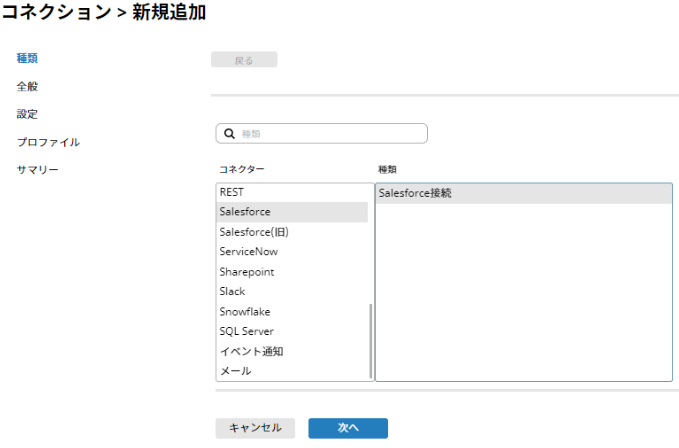Image resolution: width=679 pixels, height=448 pixels.
Task: Click the キャンセル button
Action: (x=255, y=428)
